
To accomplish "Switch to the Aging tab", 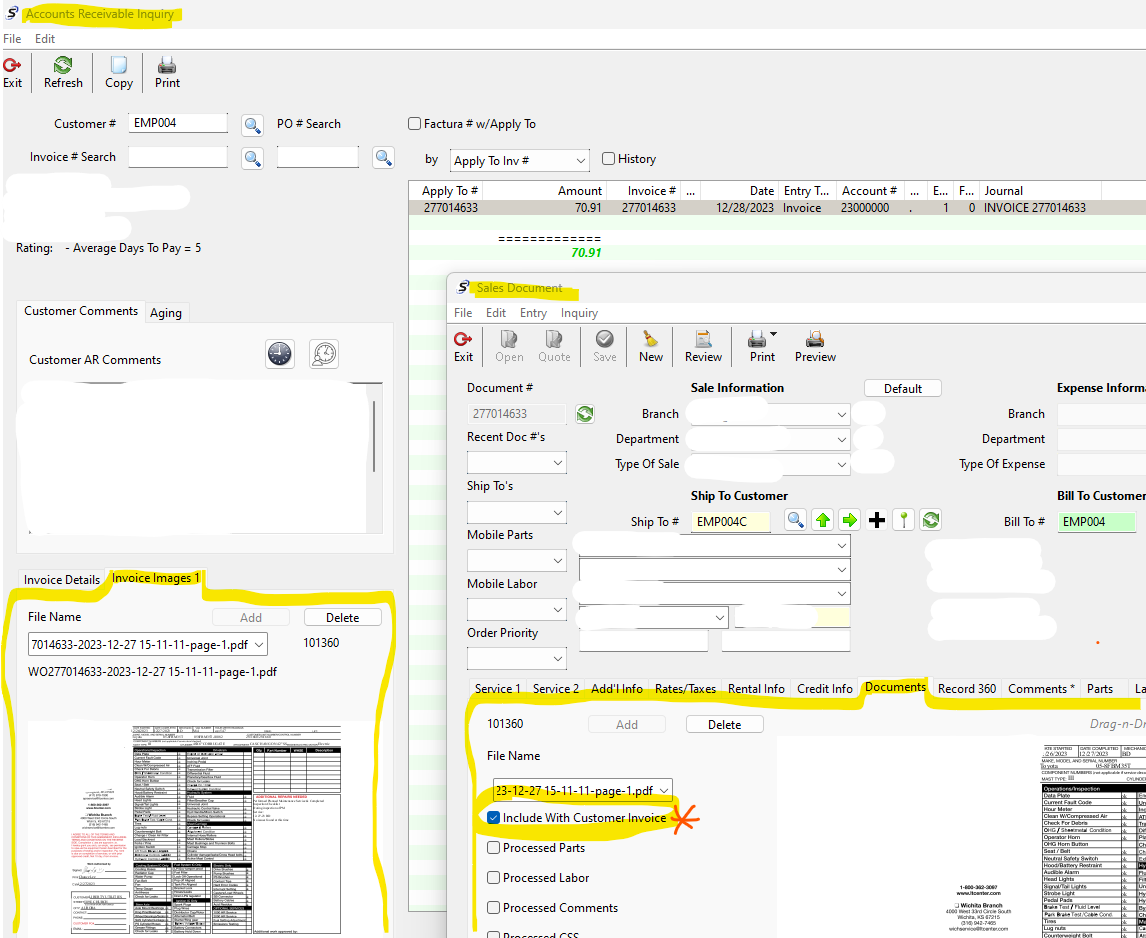I will point(166,313).
